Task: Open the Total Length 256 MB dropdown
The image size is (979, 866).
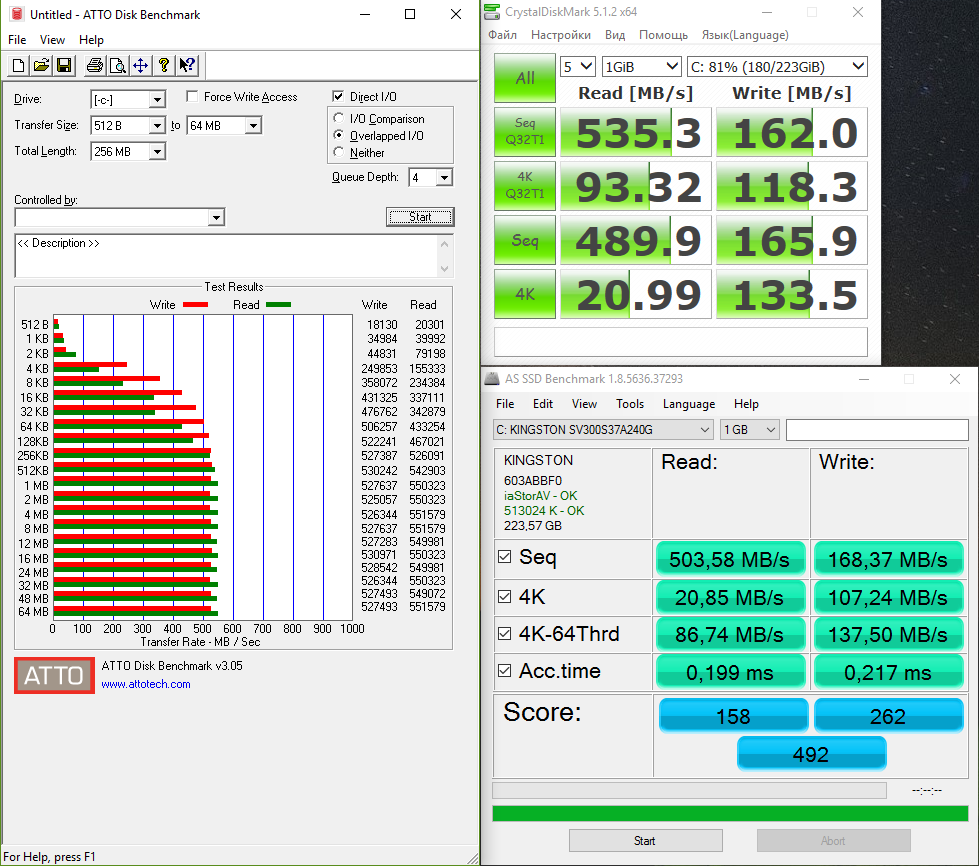Action: point(157,151)
